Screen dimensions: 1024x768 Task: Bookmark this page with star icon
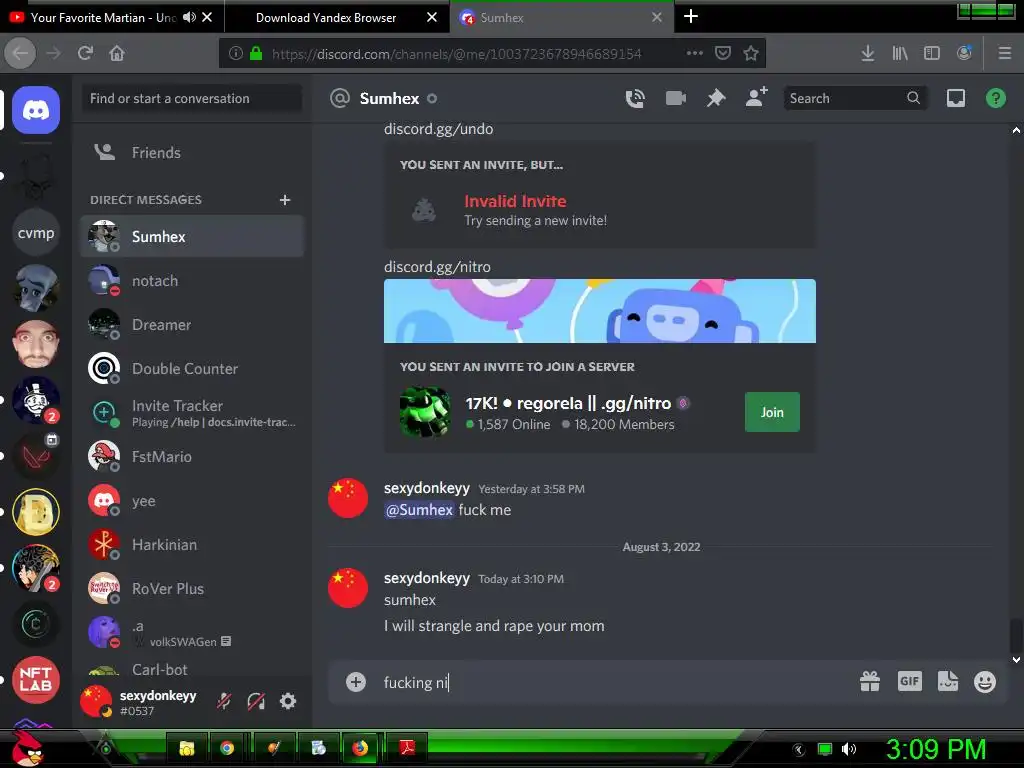tap(751, 54)
